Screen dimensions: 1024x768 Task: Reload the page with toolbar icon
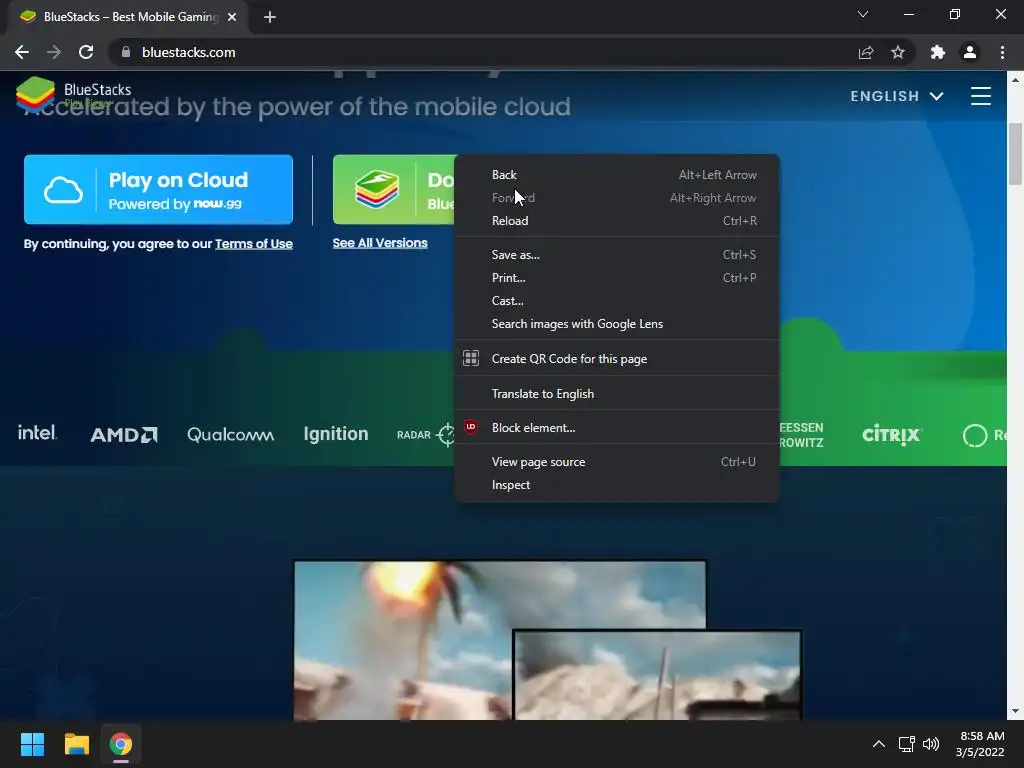pyautogui.click(x=86, y=52)
